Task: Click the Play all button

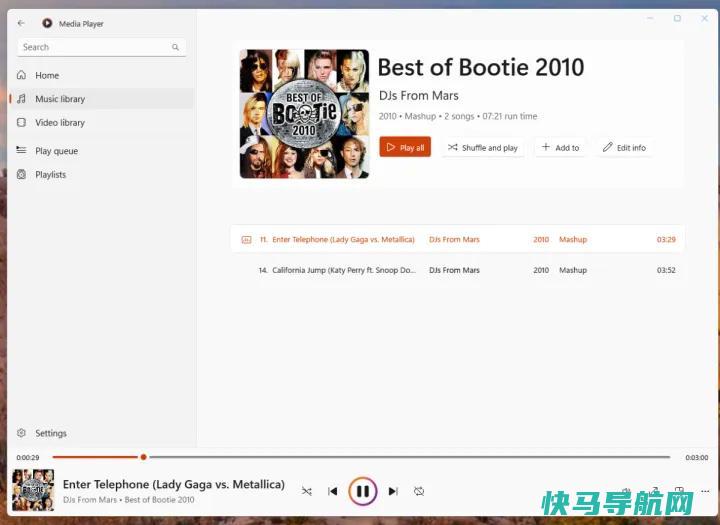Action: click(405, 147)
